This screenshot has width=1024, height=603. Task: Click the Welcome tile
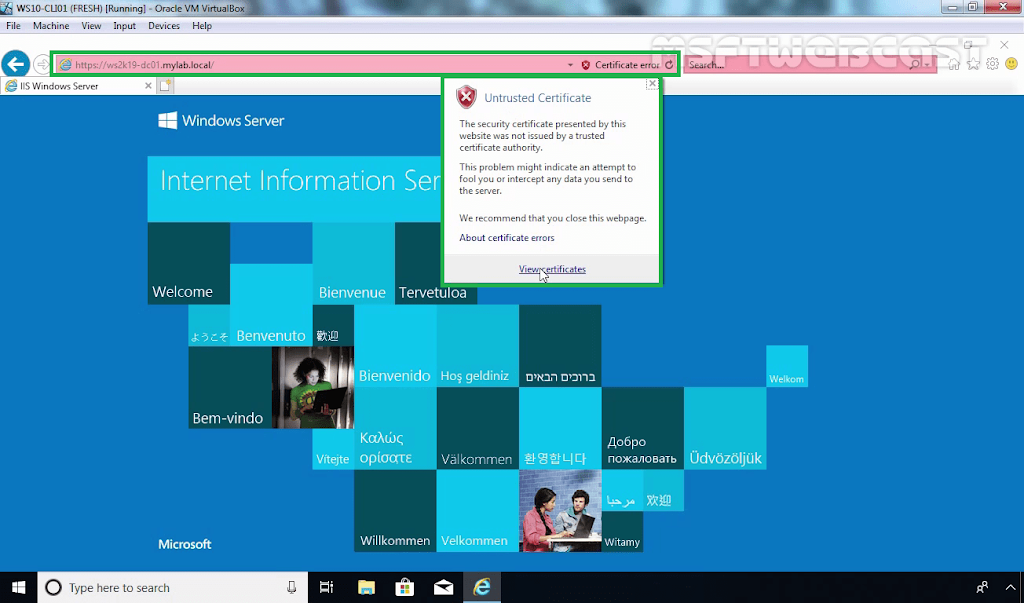click(189, 263)
